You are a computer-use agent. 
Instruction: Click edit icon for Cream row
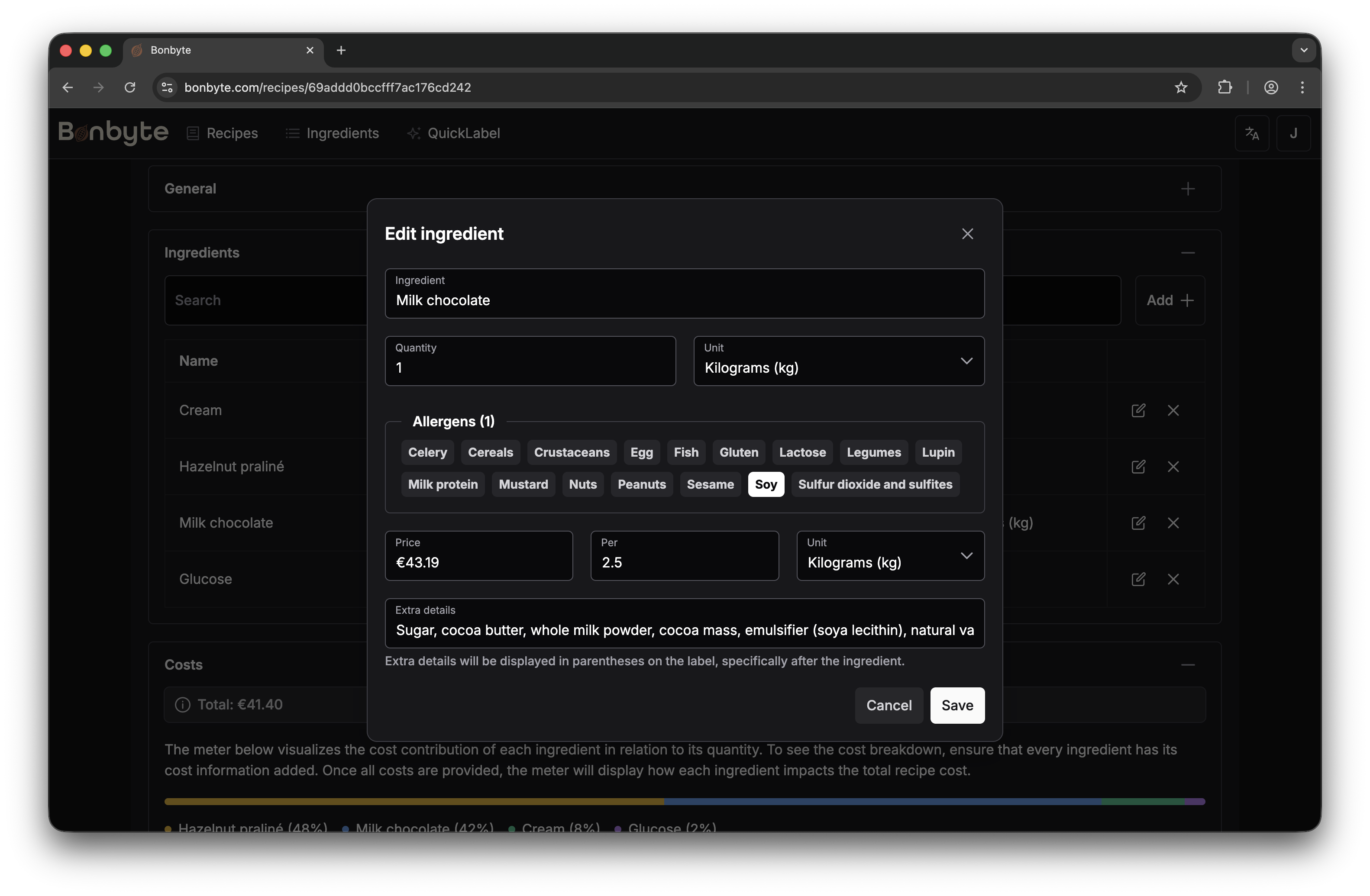click(1138, 410)
